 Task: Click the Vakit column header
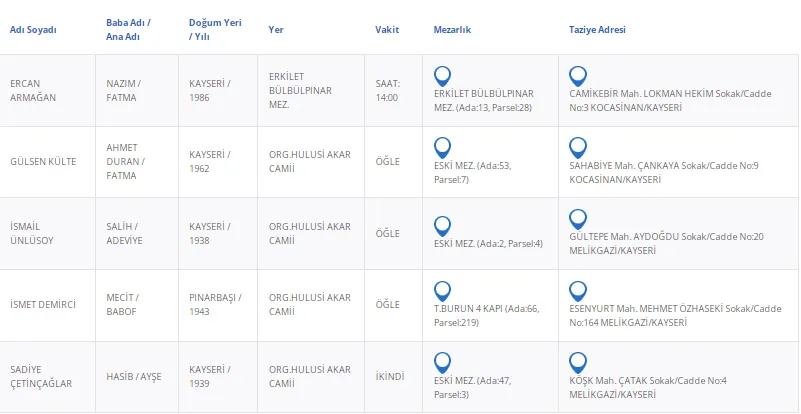tap(387, 30)
